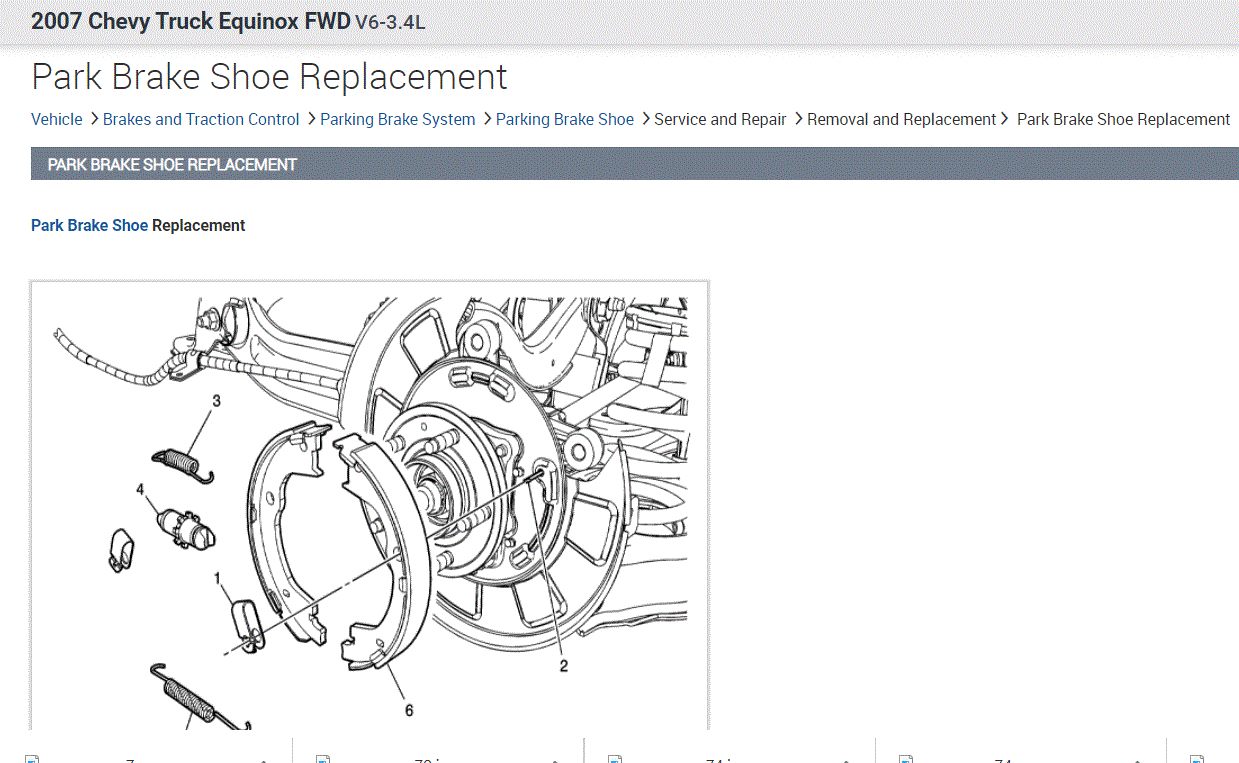Select Service and Repair in the breadcrumb
The image size is (1239, 763).
[720, 119]
